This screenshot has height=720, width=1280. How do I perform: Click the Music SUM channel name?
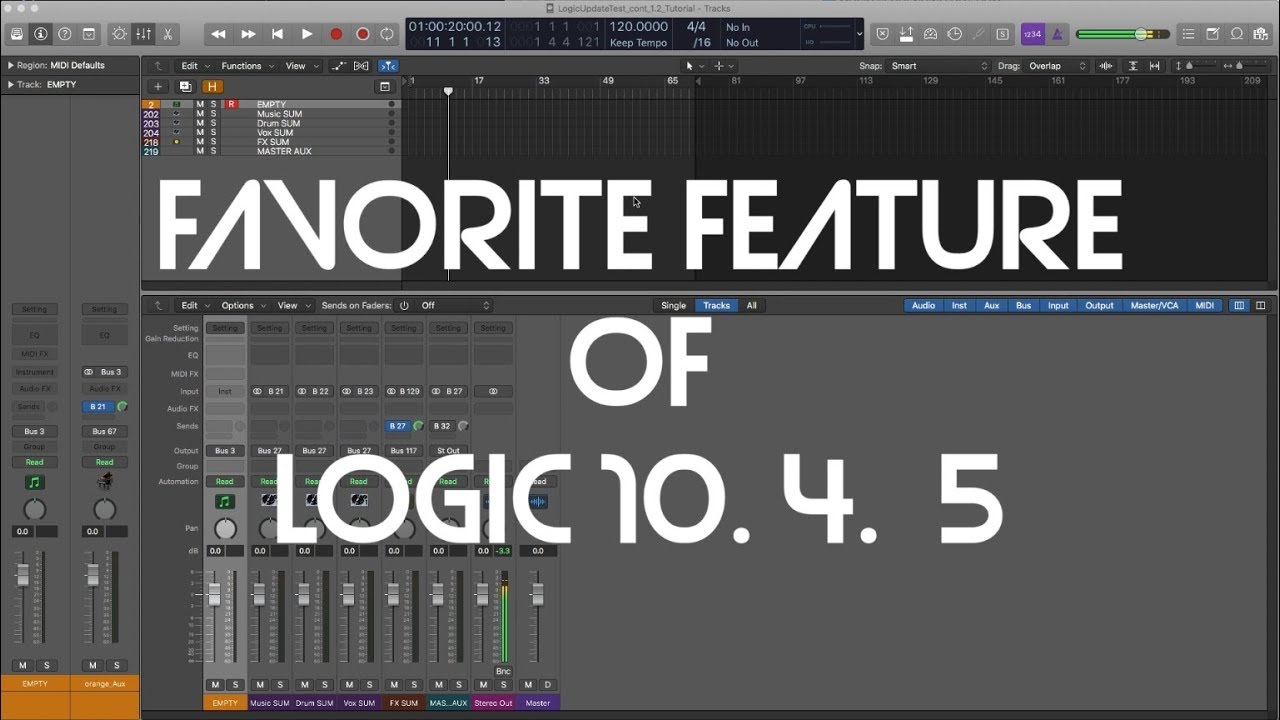(269, 703)
